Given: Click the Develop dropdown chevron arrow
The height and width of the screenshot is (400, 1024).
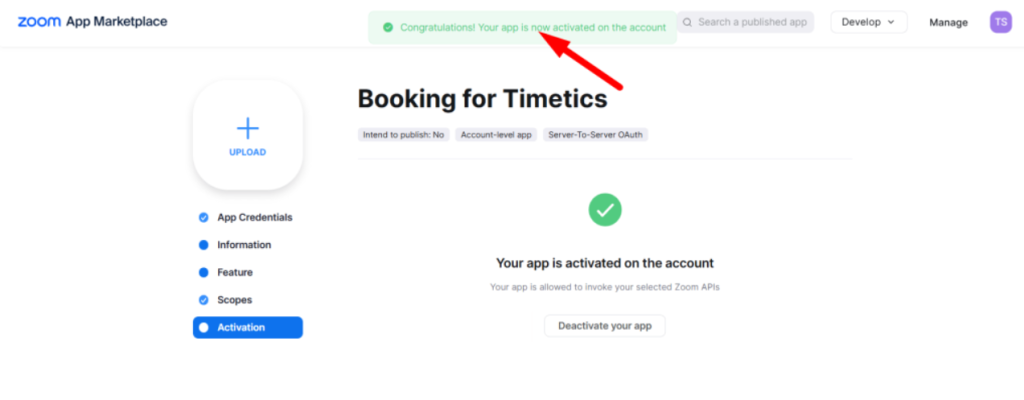Looking at the screenshot, I should 890,22.
